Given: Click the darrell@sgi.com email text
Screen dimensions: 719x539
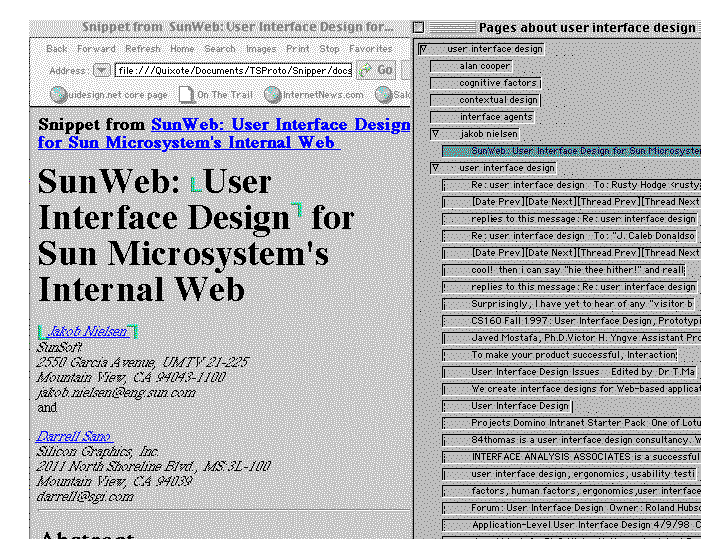Looking at the screenshot, I should tap(85, 496).
